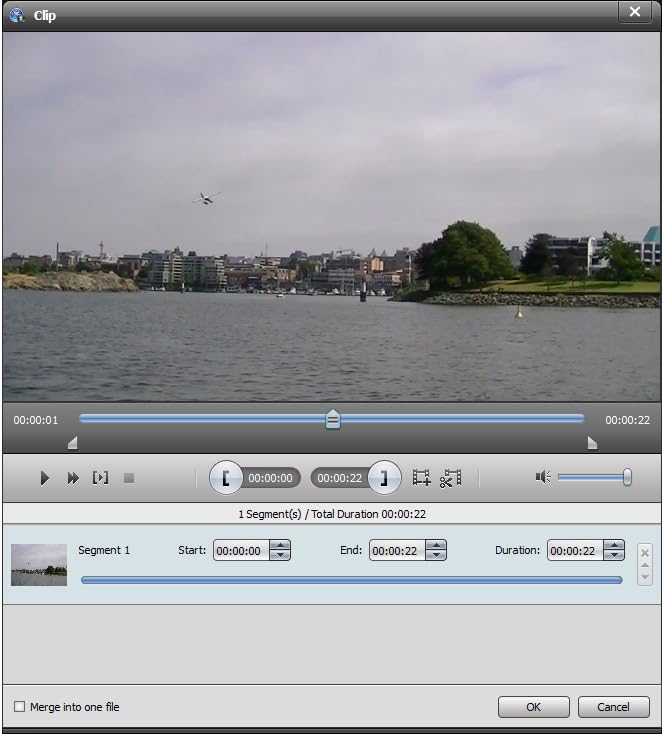
Task: Mute the audio with speaker icon
Action: pos(543,477)
